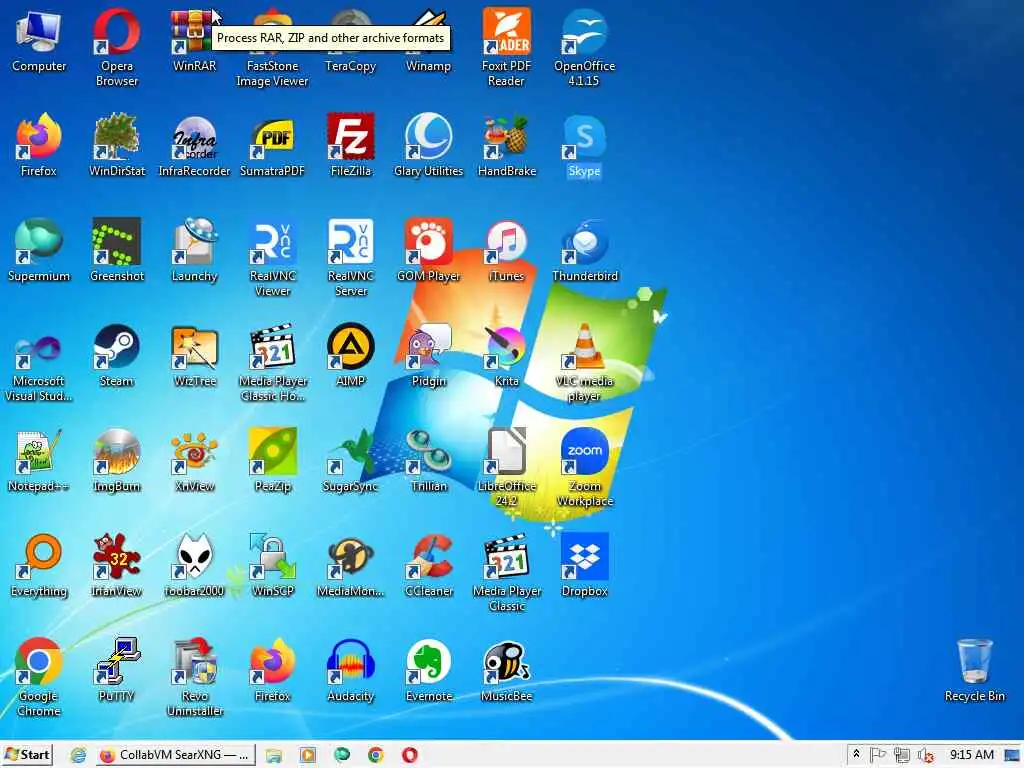Open the Action Center flag icon

click(878, 755)
